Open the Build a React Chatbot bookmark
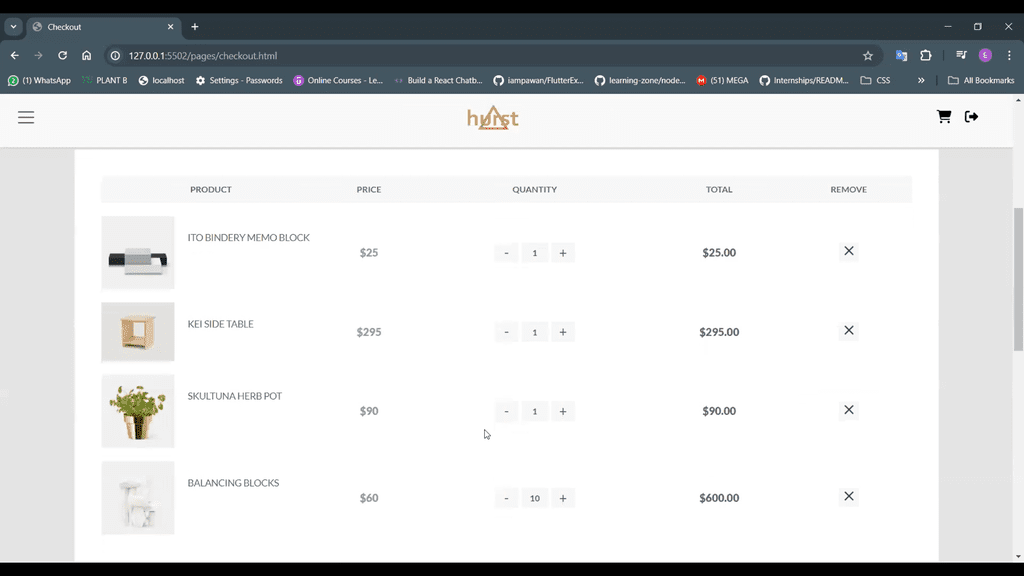Screen dimensions: 1024x576 pyautogui.click(x=438, y=80)
